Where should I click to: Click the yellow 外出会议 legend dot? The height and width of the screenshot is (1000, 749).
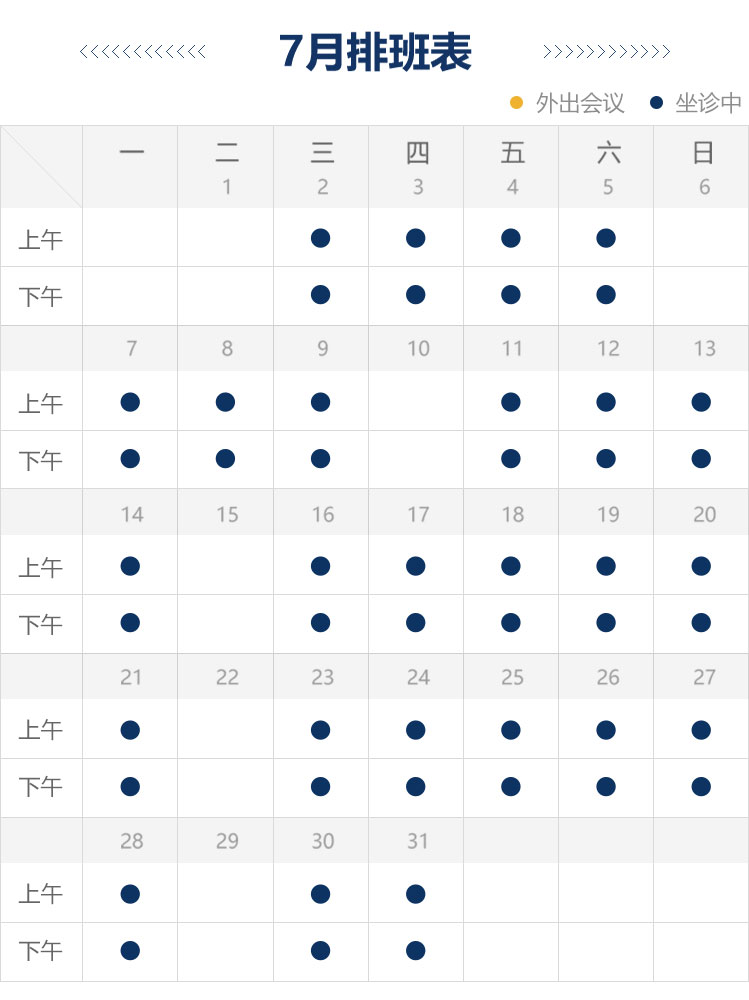[517, 102]
